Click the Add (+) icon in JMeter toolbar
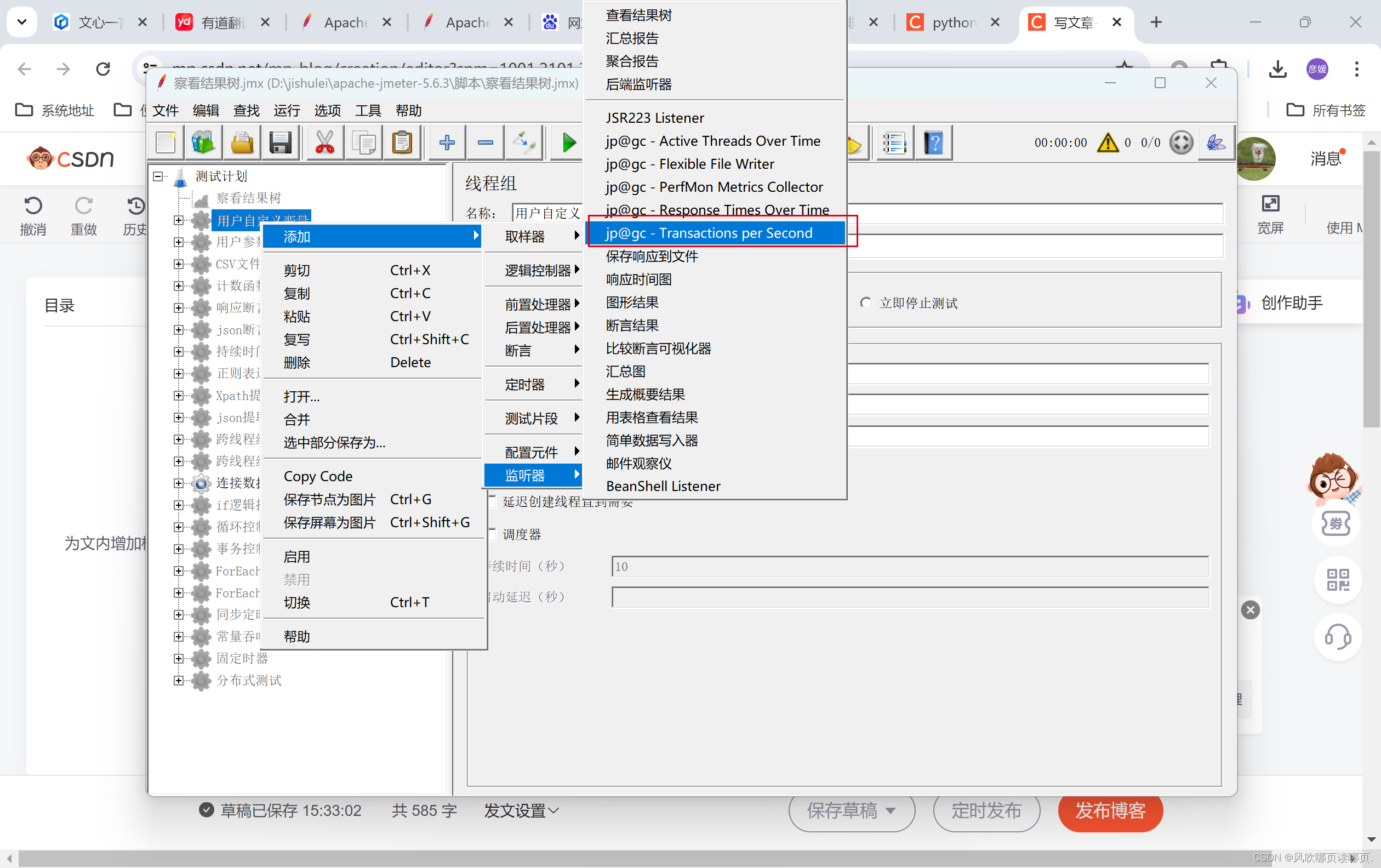Screen dimensions: 1381x868 tap(446, 142)
